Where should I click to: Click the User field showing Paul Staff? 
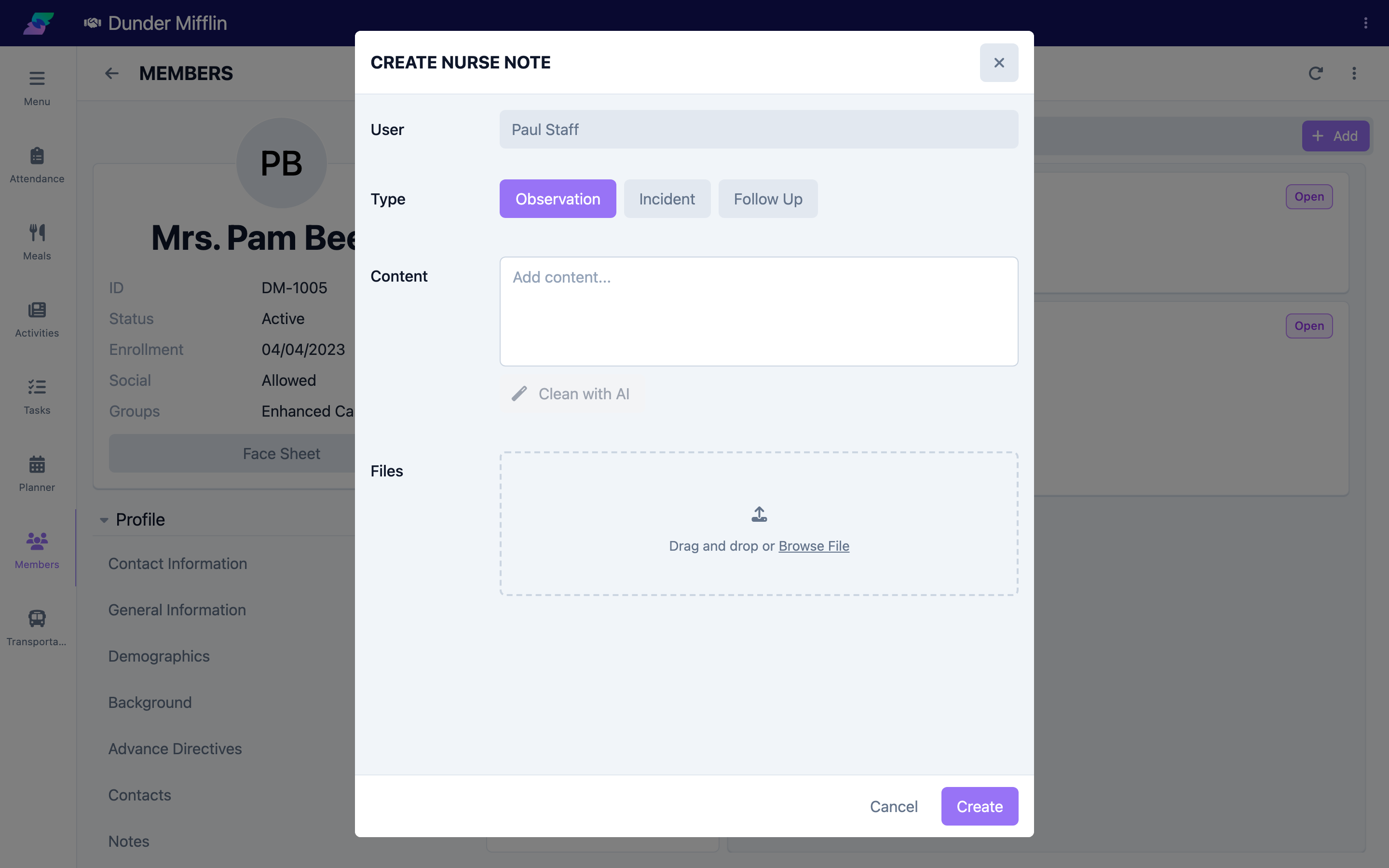(759, 129)
